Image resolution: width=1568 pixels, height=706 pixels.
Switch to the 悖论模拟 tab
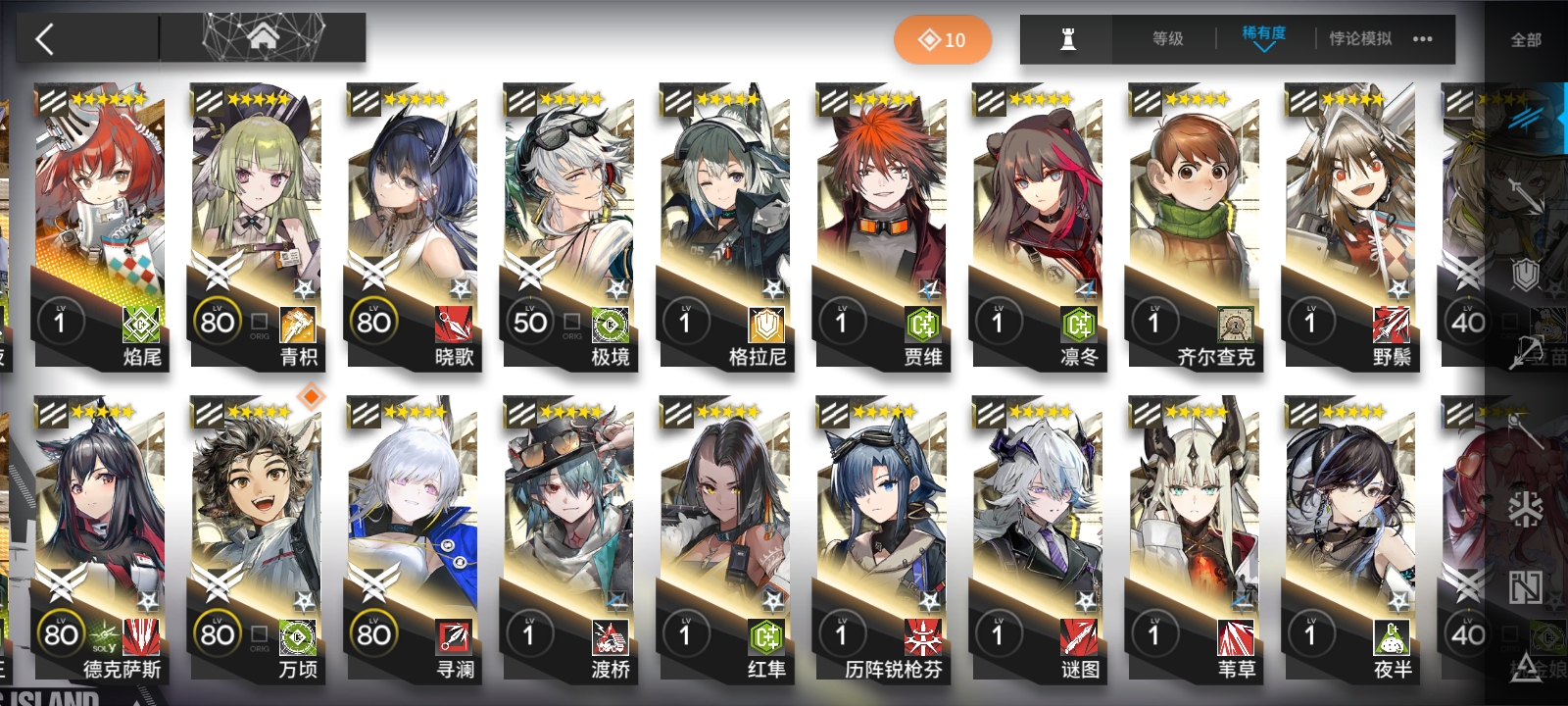point(1360,39)
